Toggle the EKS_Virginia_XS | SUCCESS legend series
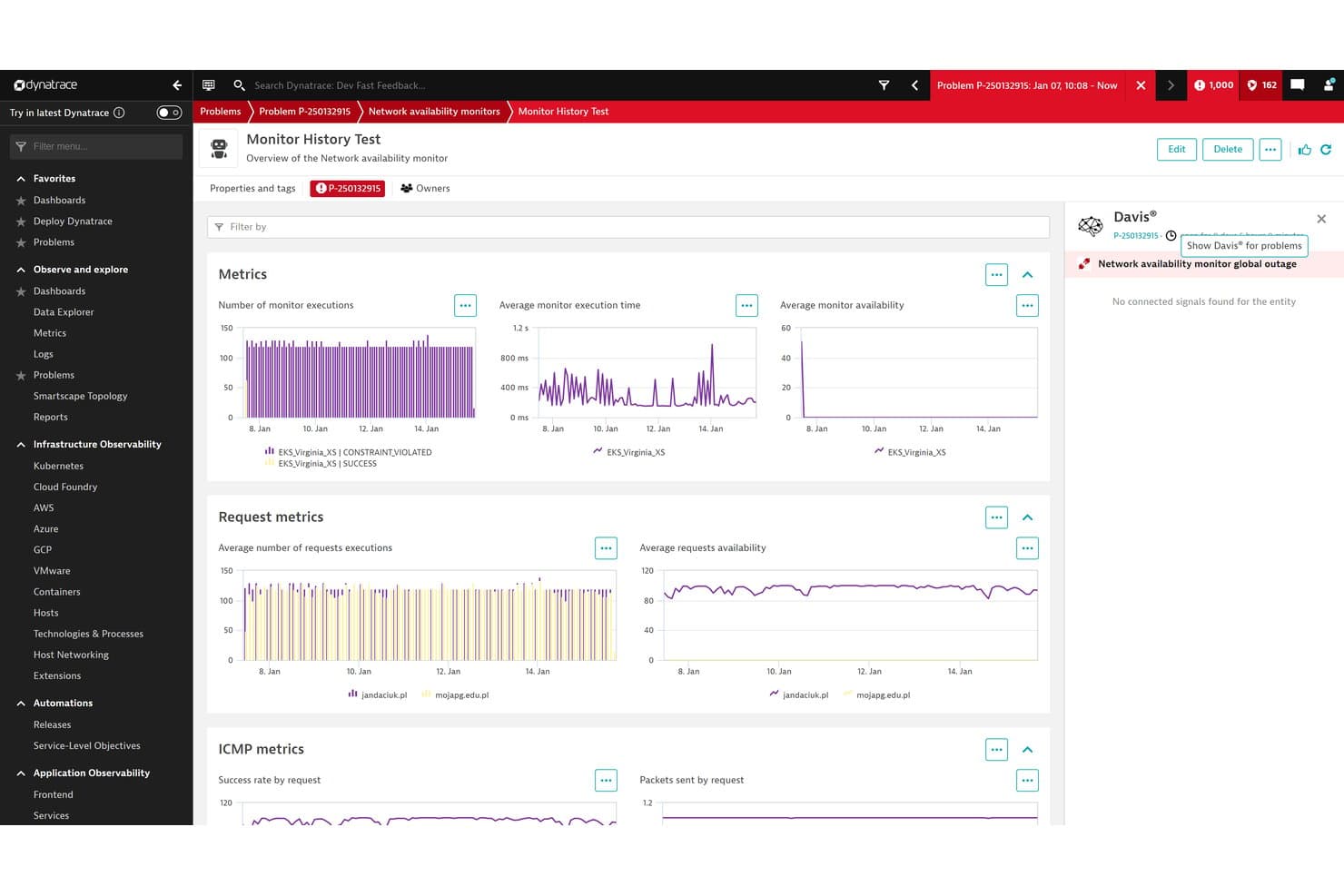1344x896 pixels. pos(321,464)
